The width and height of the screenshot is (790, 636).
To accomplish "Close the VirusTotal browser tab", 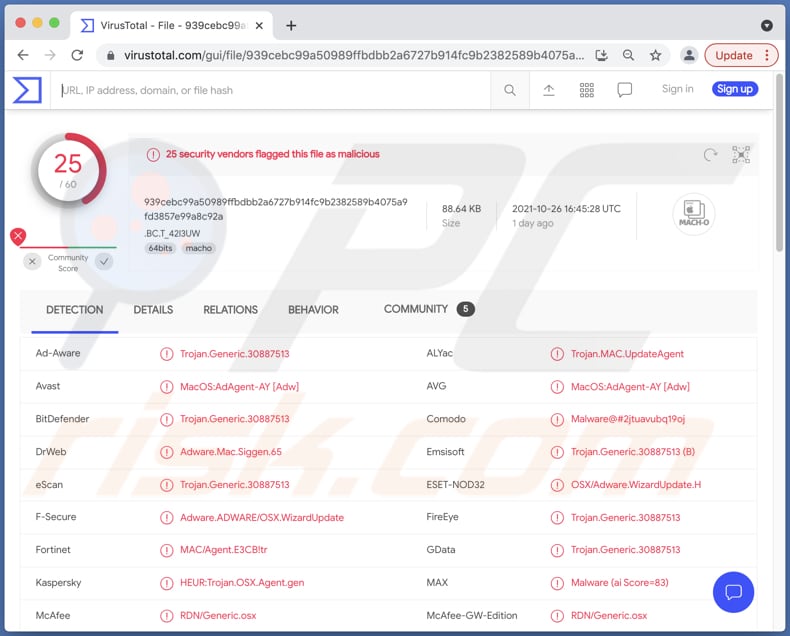I will tap(259, 26).
